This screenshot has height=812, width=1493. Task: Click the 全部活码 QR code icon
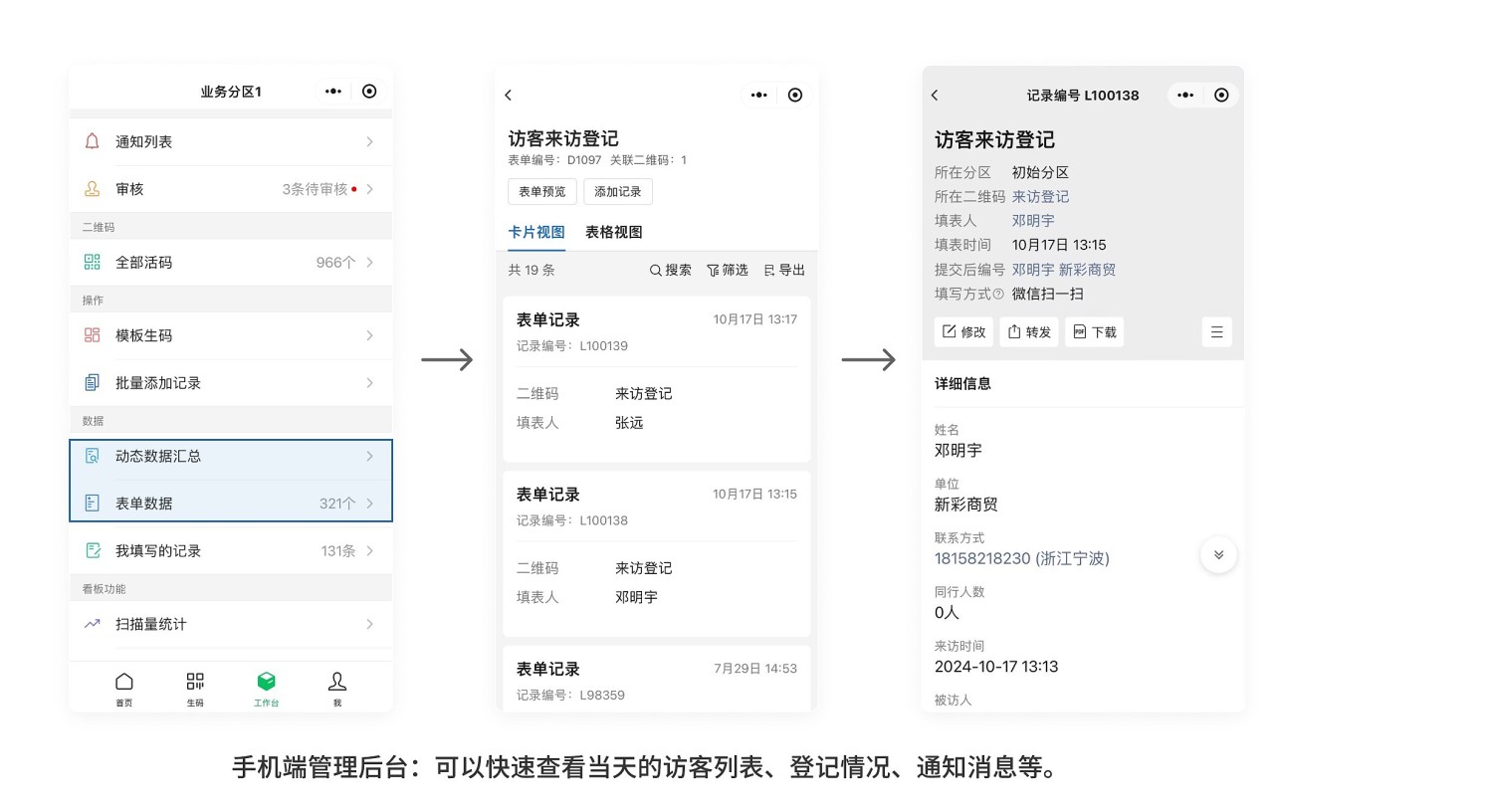pos(92,262)
